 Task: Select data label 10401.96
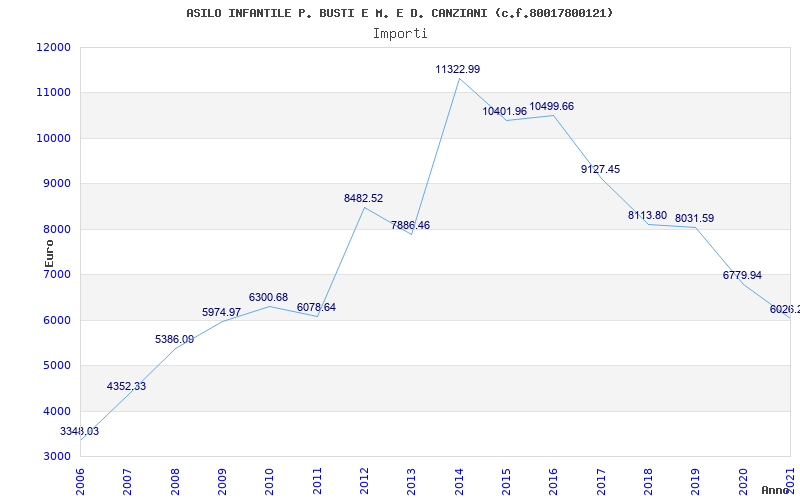pos(505,111)
